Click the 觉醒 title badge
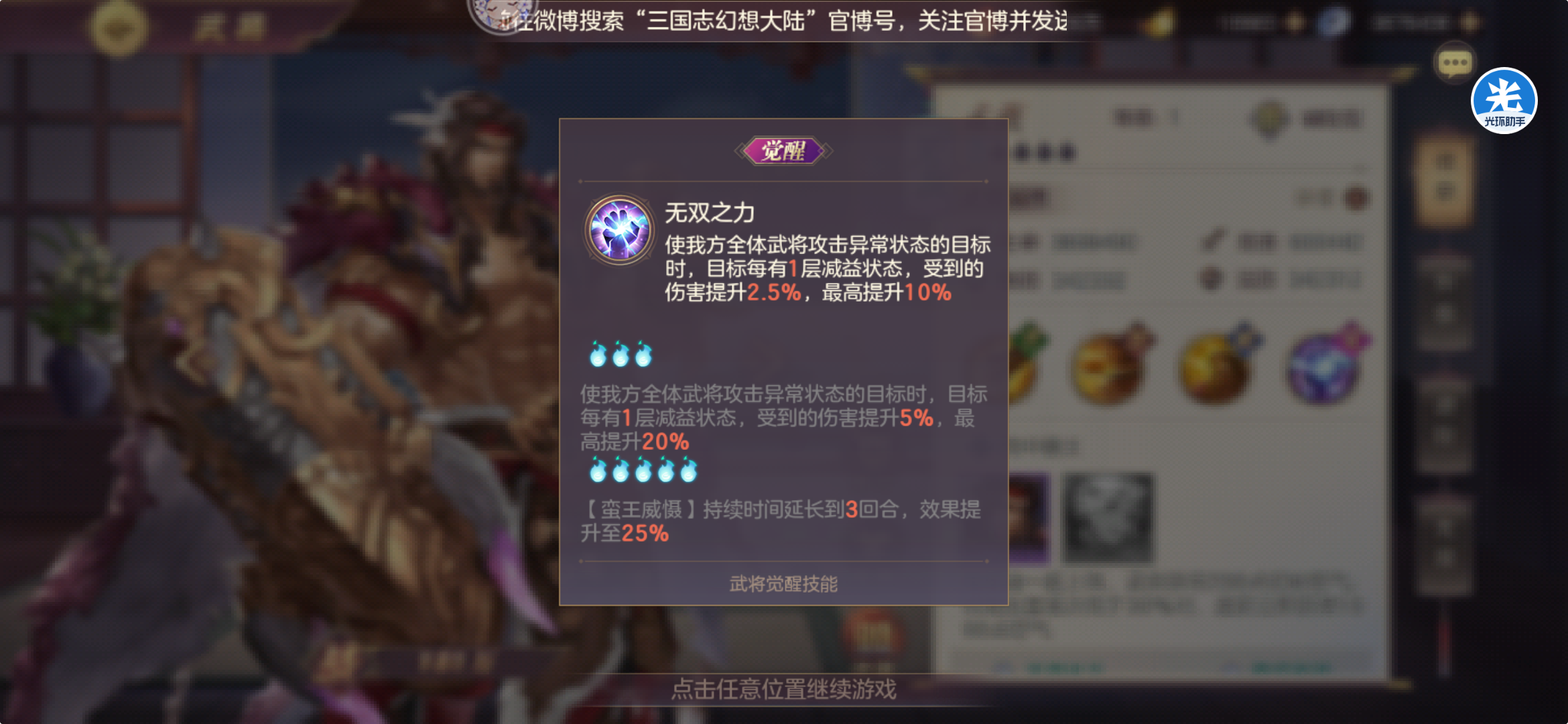 coord(783,151)
